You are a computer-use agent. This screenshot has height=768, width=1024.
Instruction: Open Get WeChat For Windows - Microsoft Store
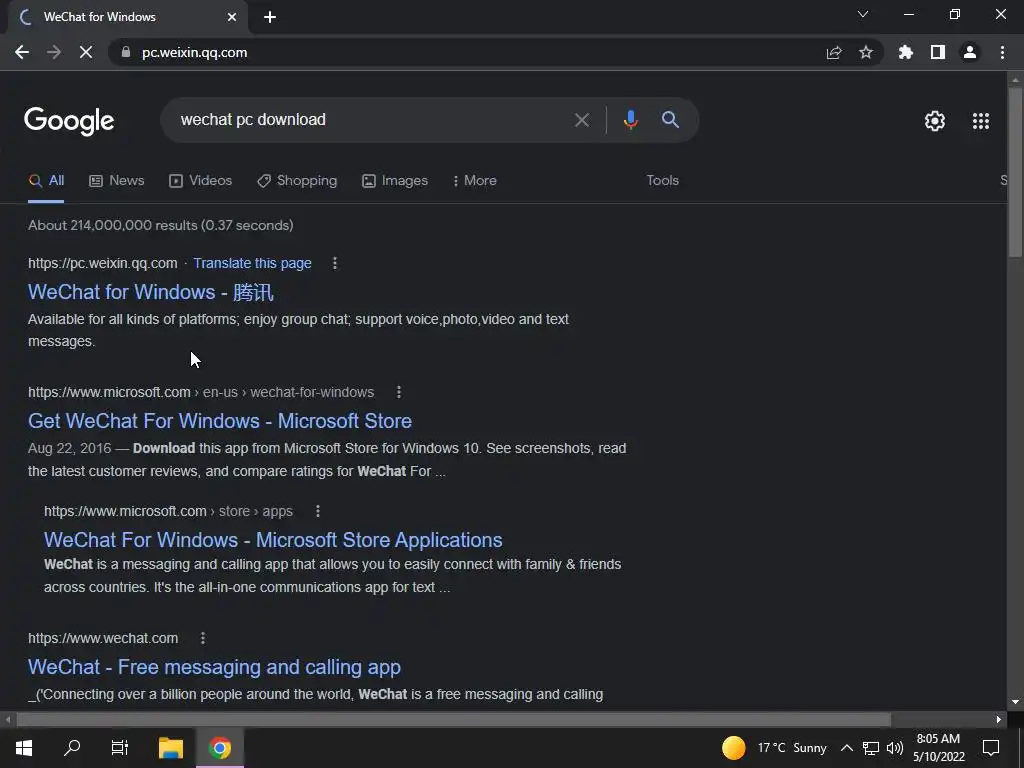[220, 421]
